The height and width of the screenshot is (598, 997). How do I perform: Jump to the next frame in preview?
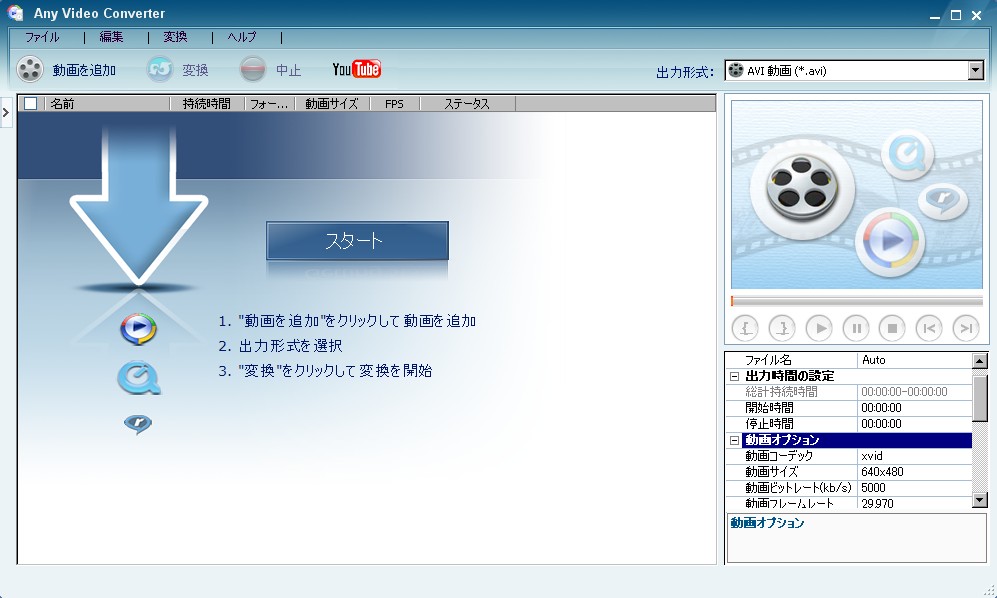pos(966,328)
